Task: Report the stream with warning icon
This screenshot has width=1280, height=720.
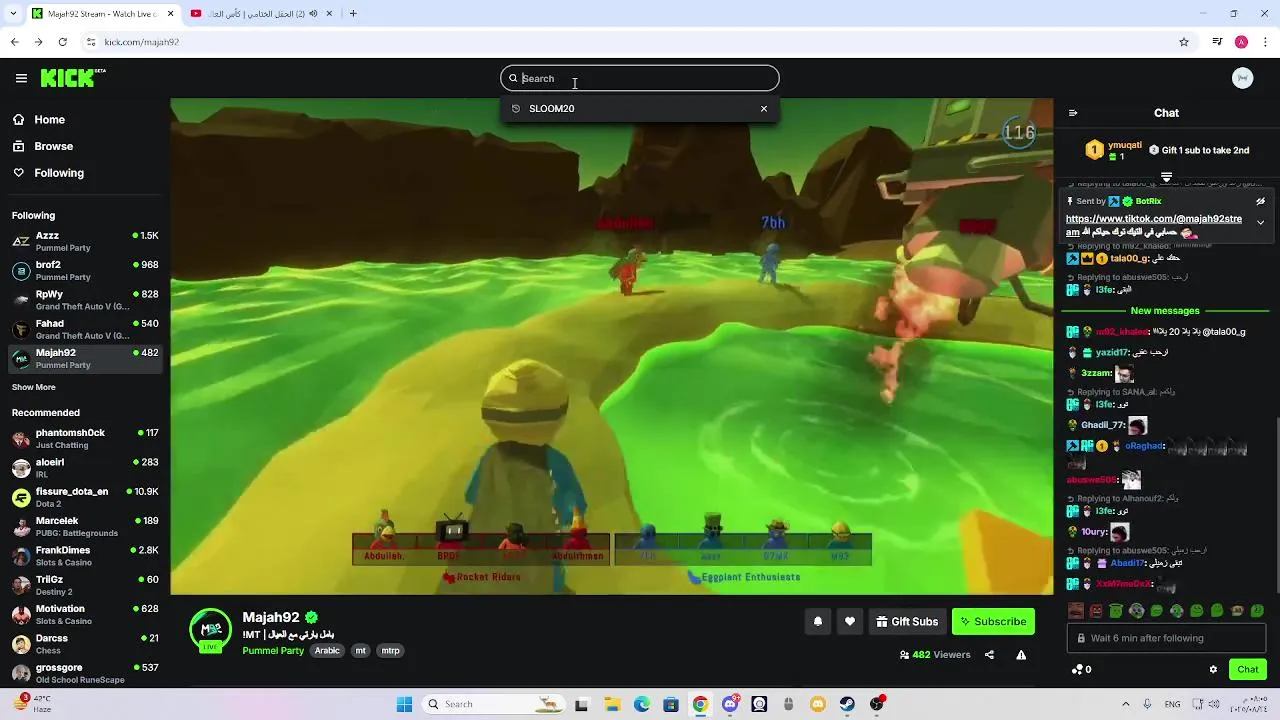Action: click(x=1021, y=655)
